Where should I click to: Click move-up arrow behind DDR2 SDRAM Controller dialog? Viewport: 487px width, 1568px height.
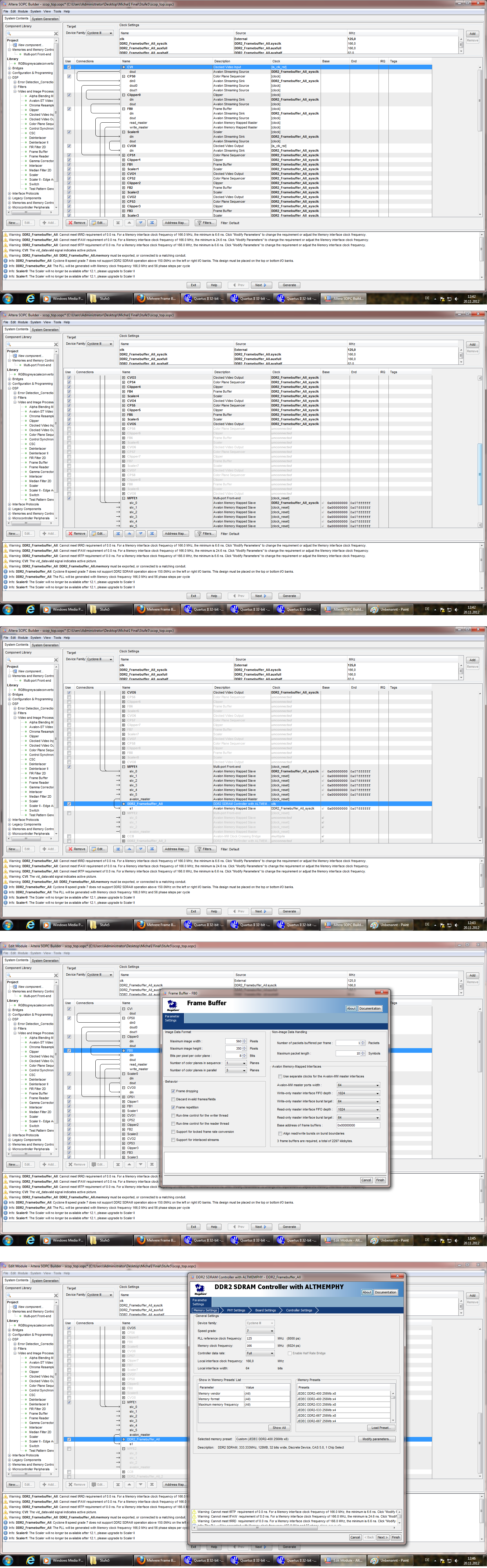129,1484
